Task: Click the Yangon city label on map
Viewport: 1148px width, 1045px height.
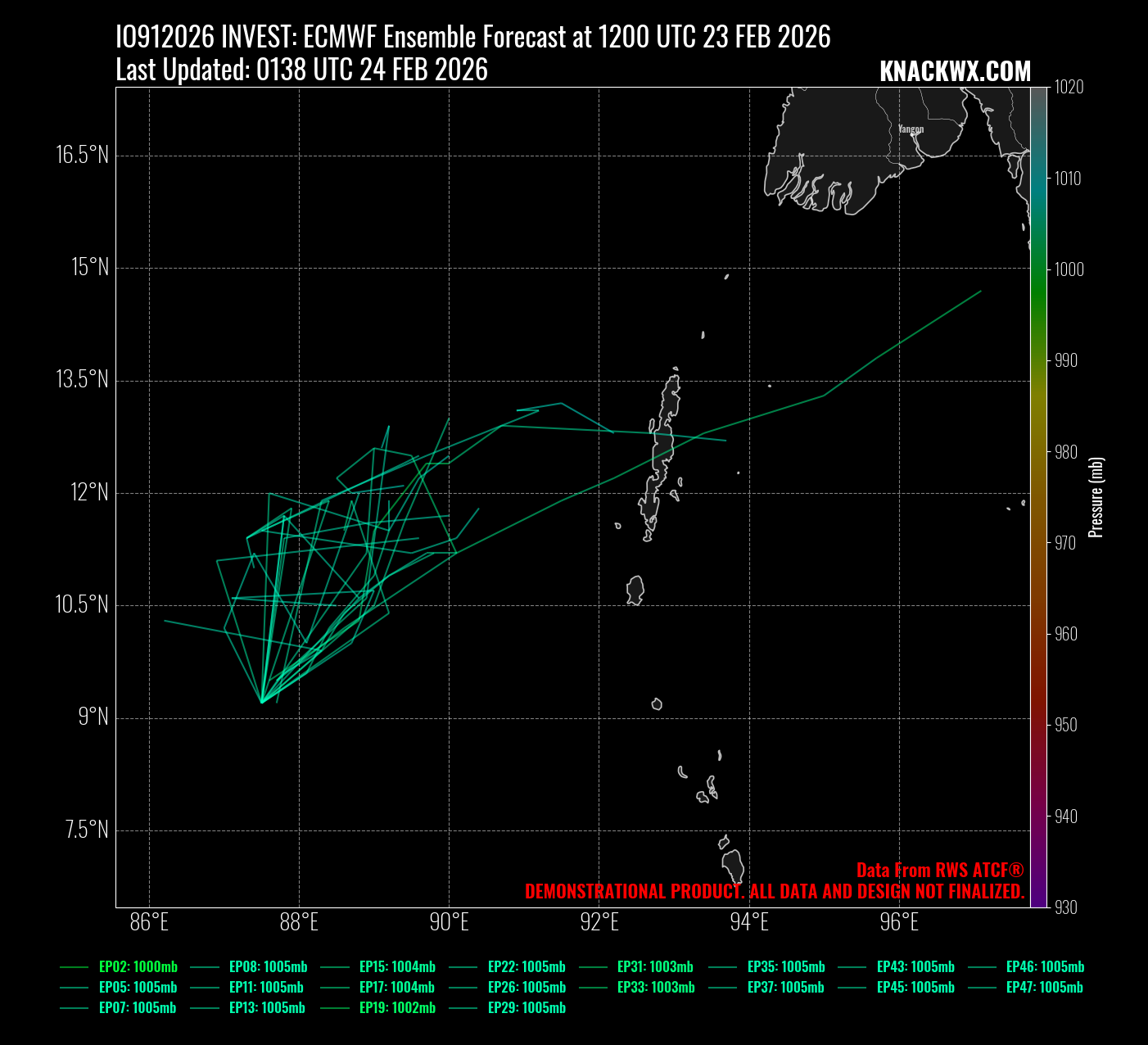Action: [x=911, y=129]
